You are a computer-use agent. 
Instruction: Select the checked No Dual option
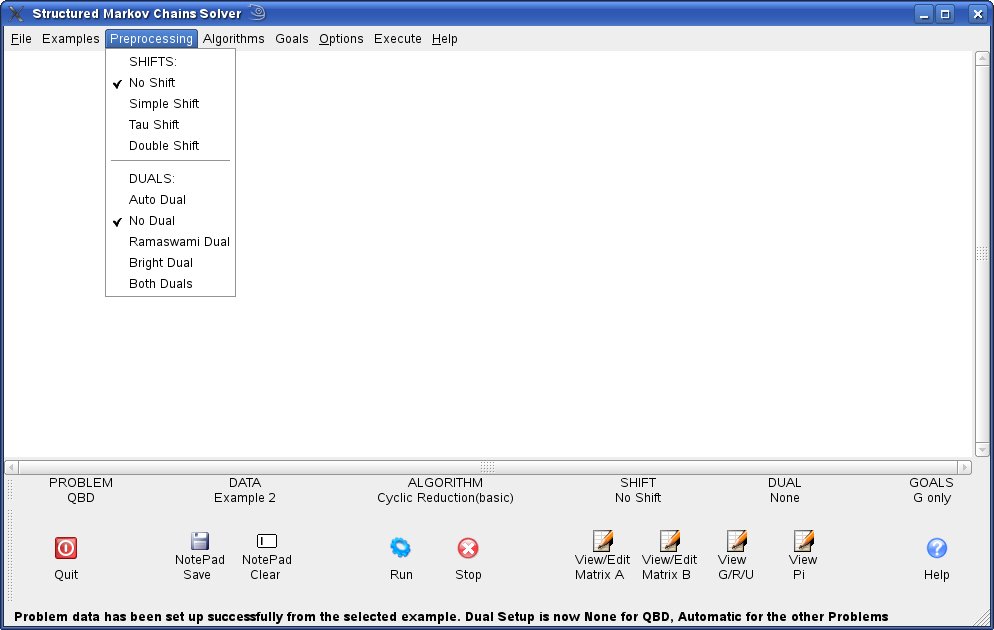(152, 221)
